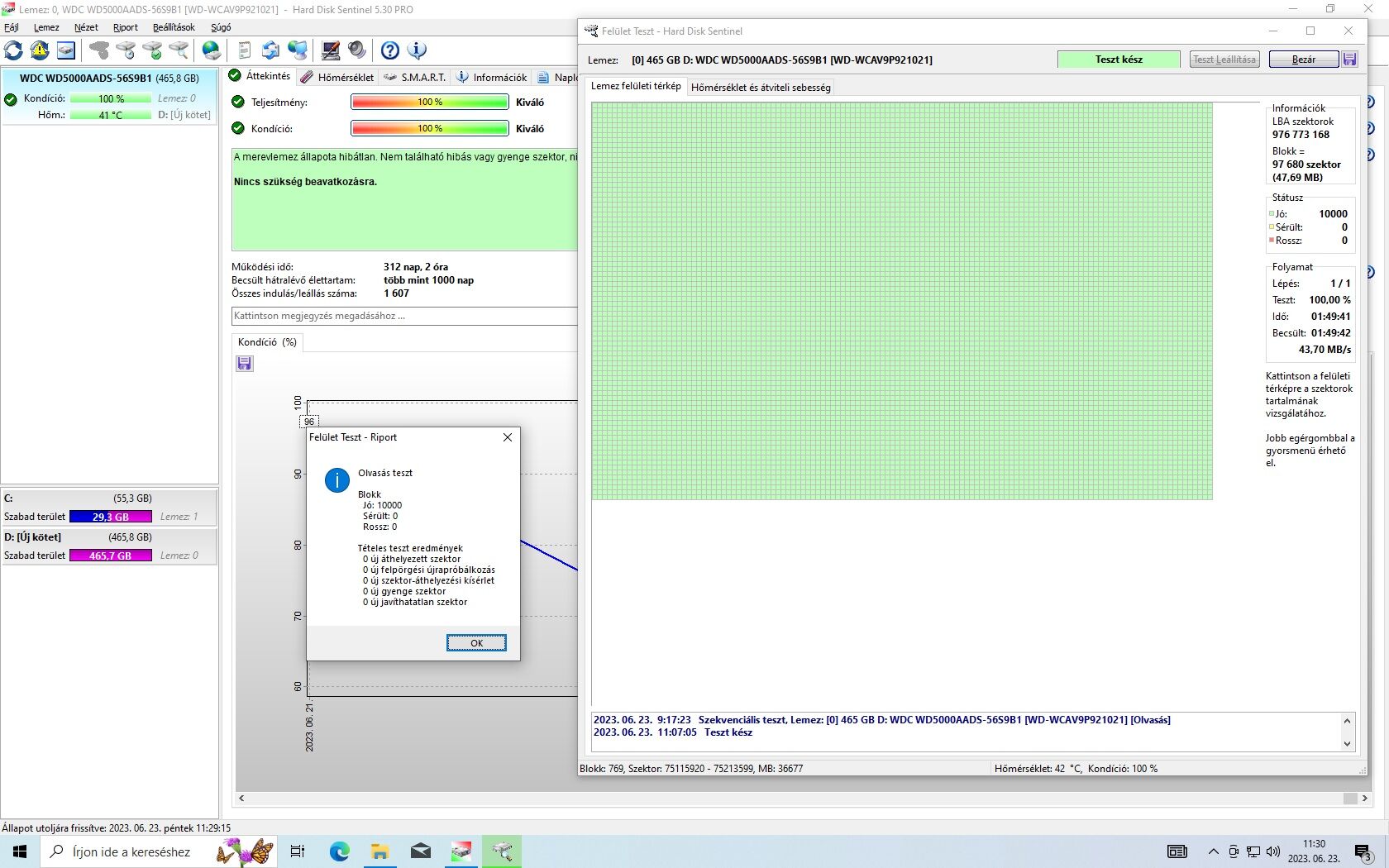Screen dimensions: 1389x868
Task: Switch to the Hőmérséklet tab
Action: click(337, 77)
